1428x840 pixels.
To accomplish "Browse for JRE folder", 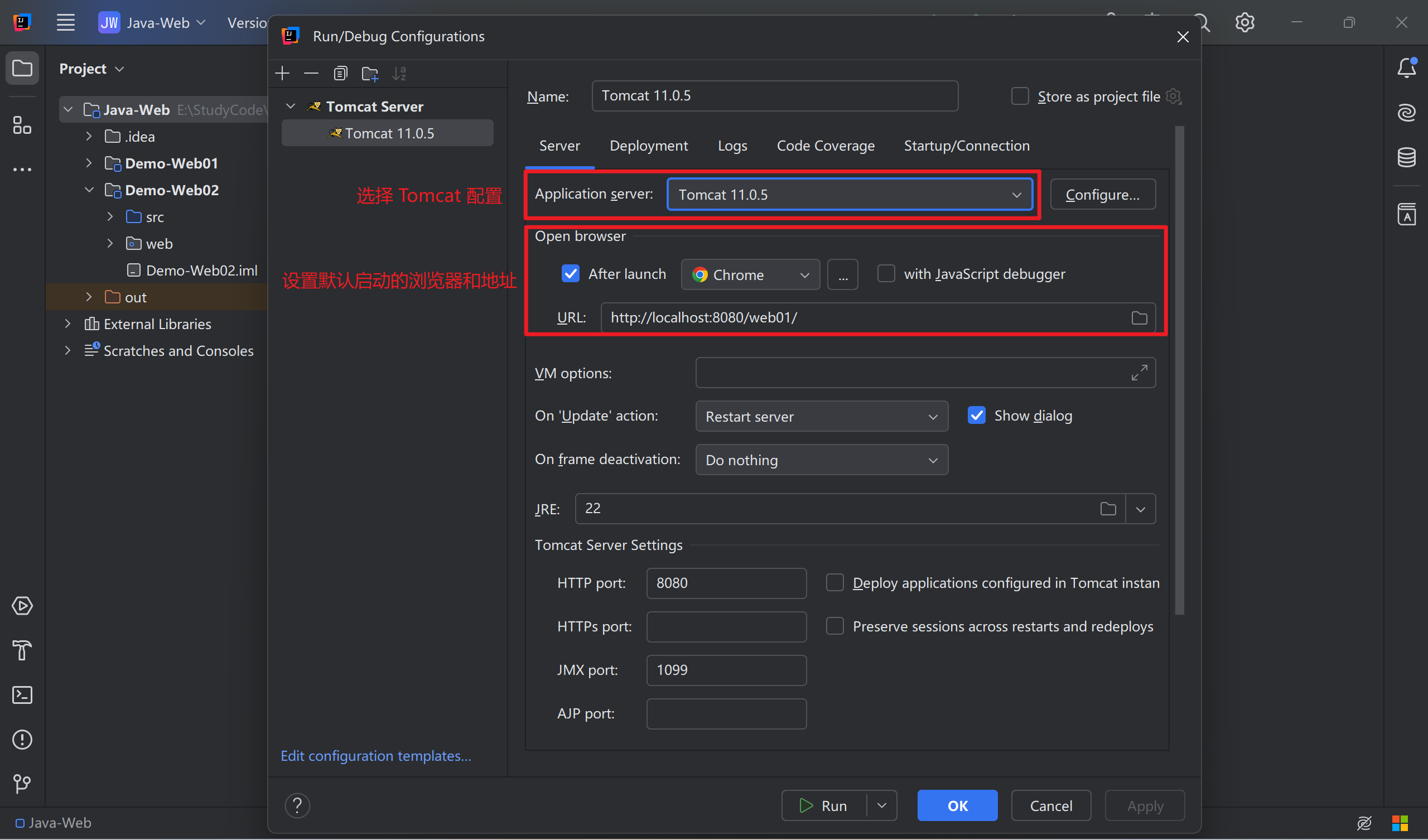I will click(1108, 509).
